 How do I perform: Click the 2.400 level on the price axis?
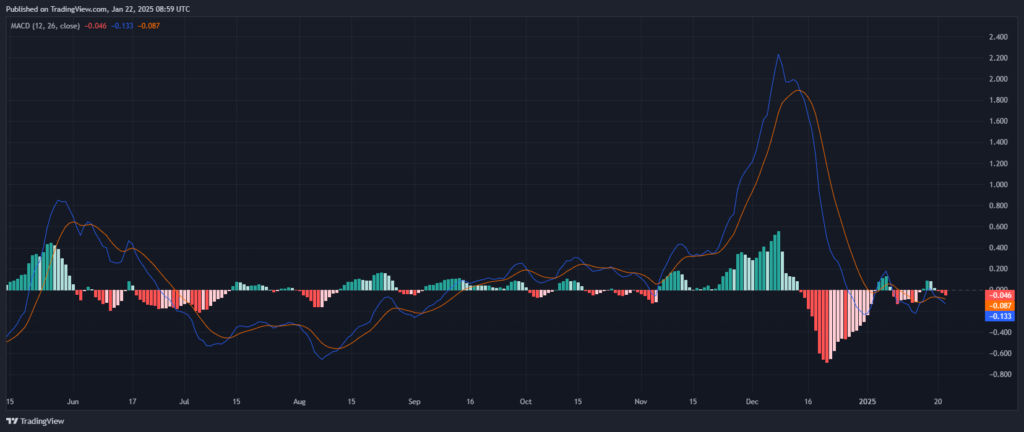(x=998, y=37)
